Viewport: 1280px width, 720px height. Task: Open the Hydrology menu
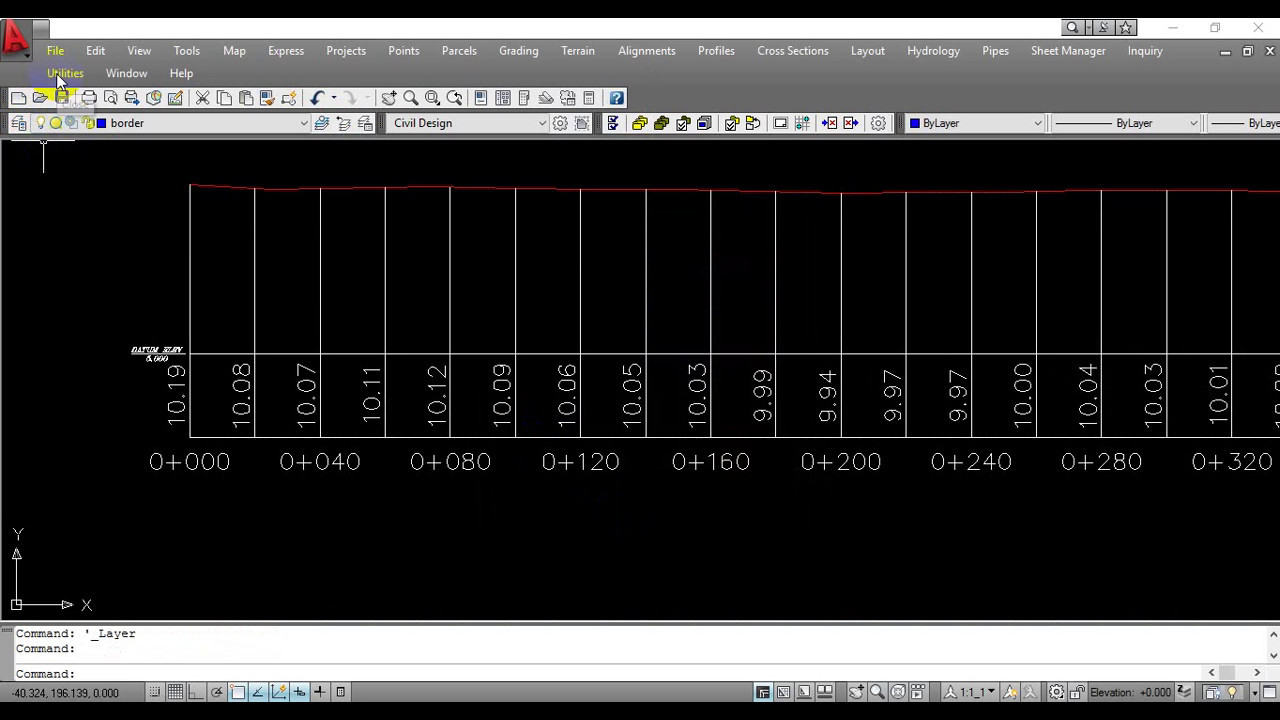(x=933, y=51)
